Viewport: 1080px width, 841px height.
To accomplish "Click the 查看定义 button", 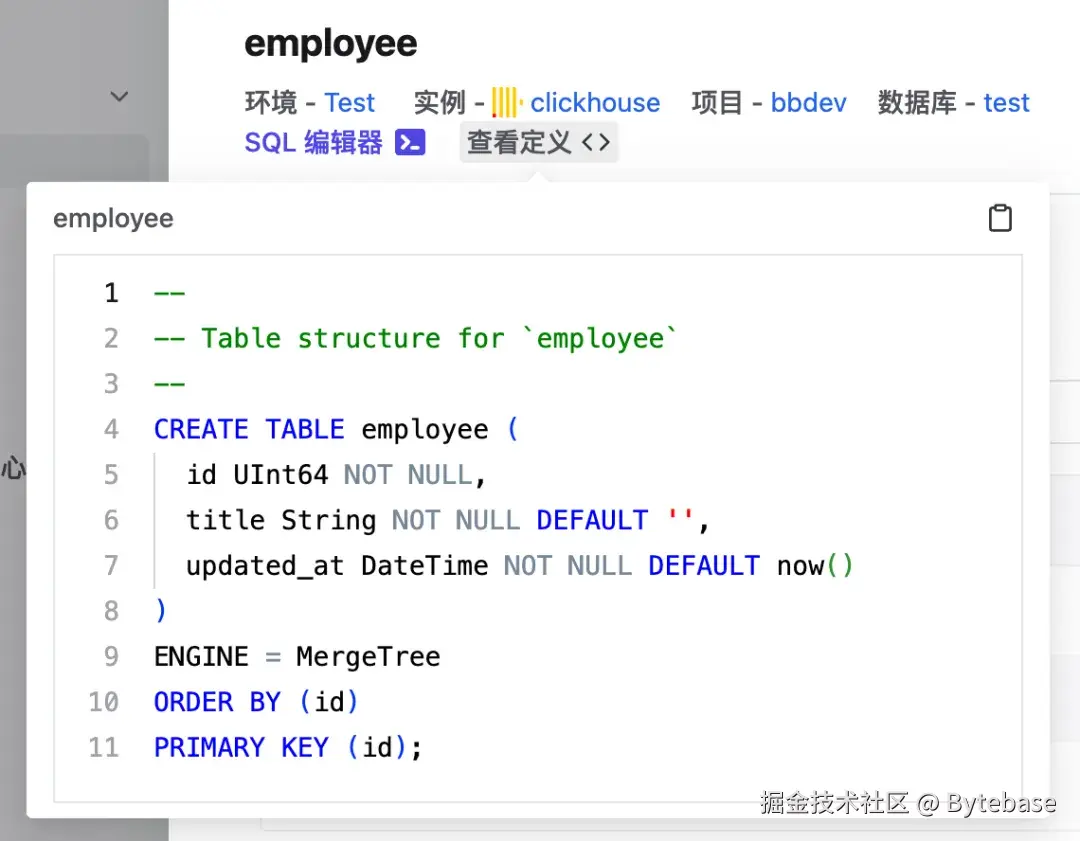I will [x=539, y=143].
